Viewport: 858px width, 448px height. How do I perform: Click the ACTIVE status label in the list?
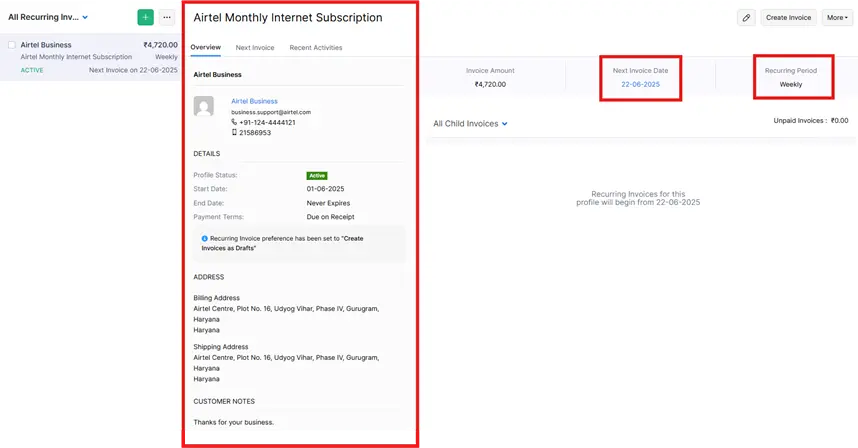coord(32,70)
